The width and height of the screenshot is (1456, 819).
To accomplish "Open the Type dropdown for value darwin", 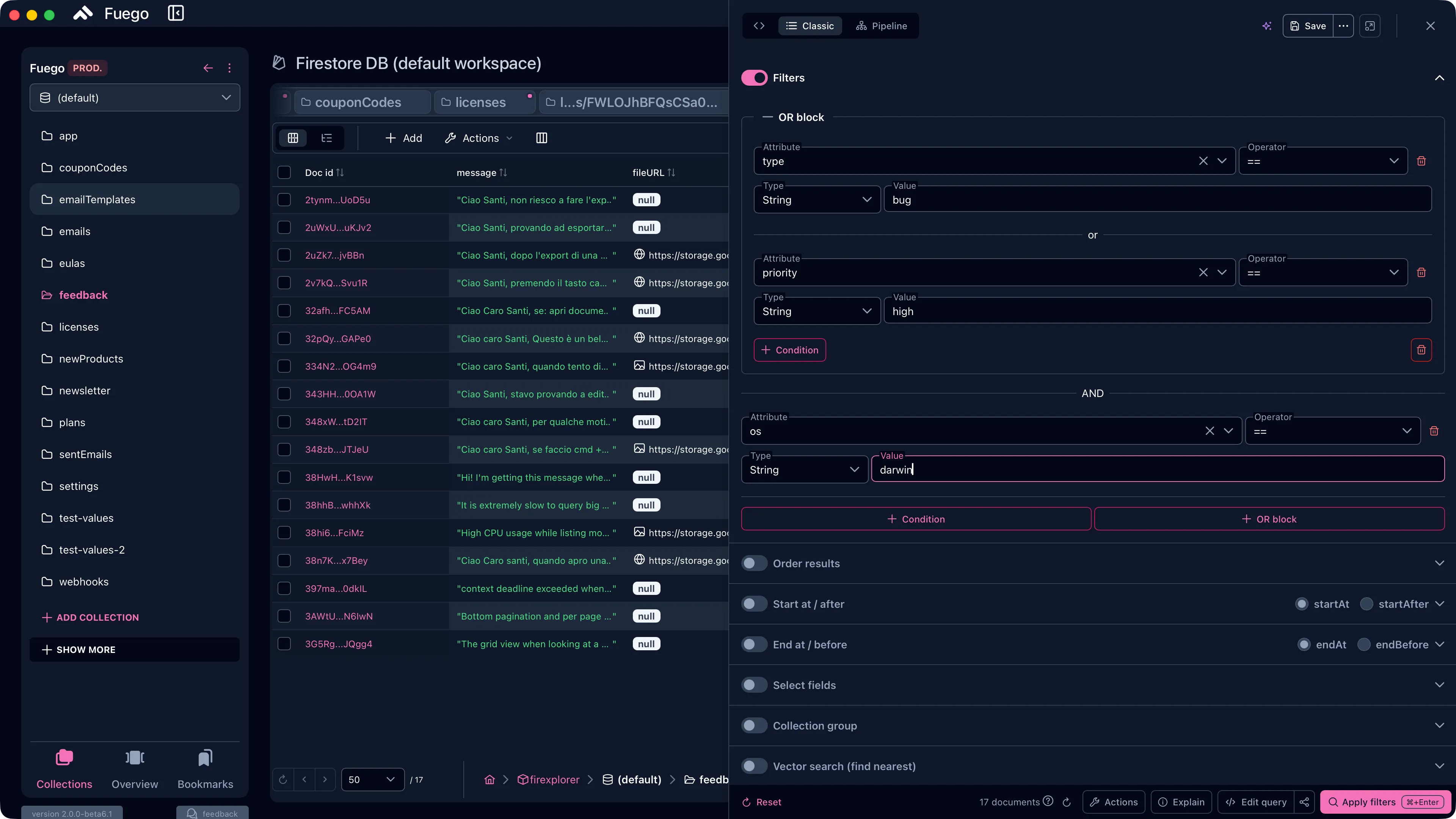I will pyautogui.click(x=804, y=470).
